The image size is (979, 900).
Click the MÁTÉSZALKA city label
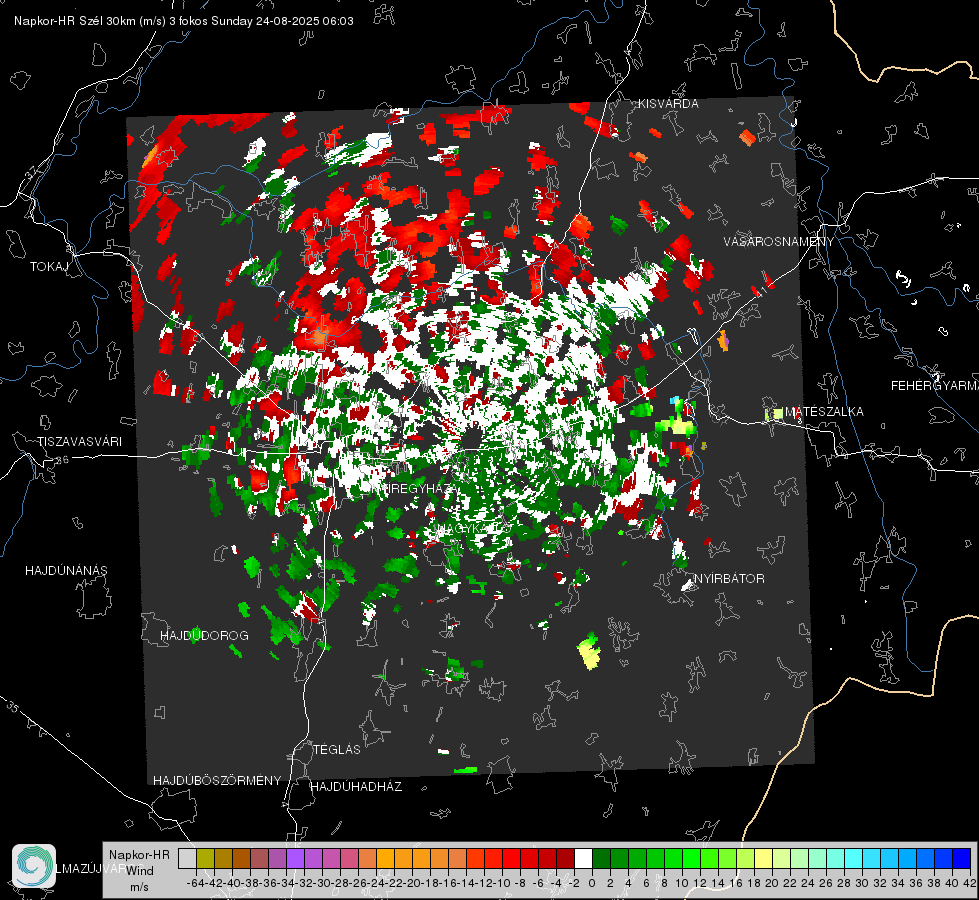(x=824, y=412)
